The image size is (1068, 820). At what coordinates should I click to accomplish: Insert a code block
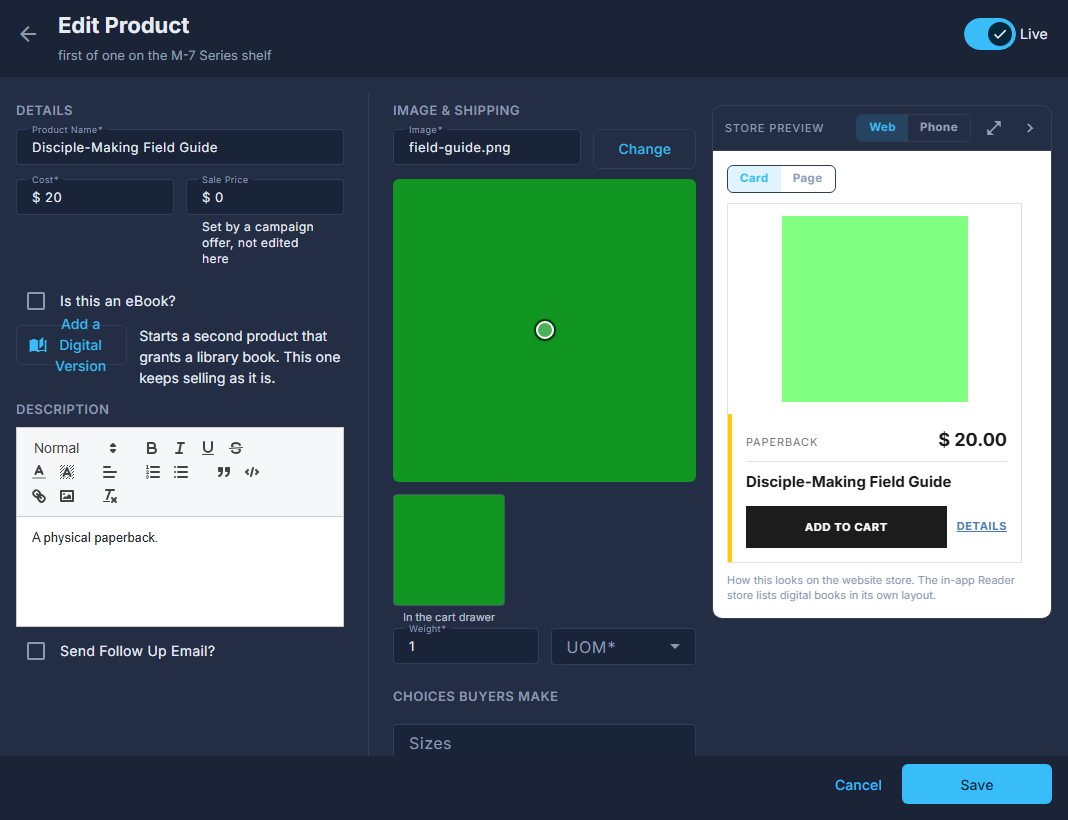(252, 472)
